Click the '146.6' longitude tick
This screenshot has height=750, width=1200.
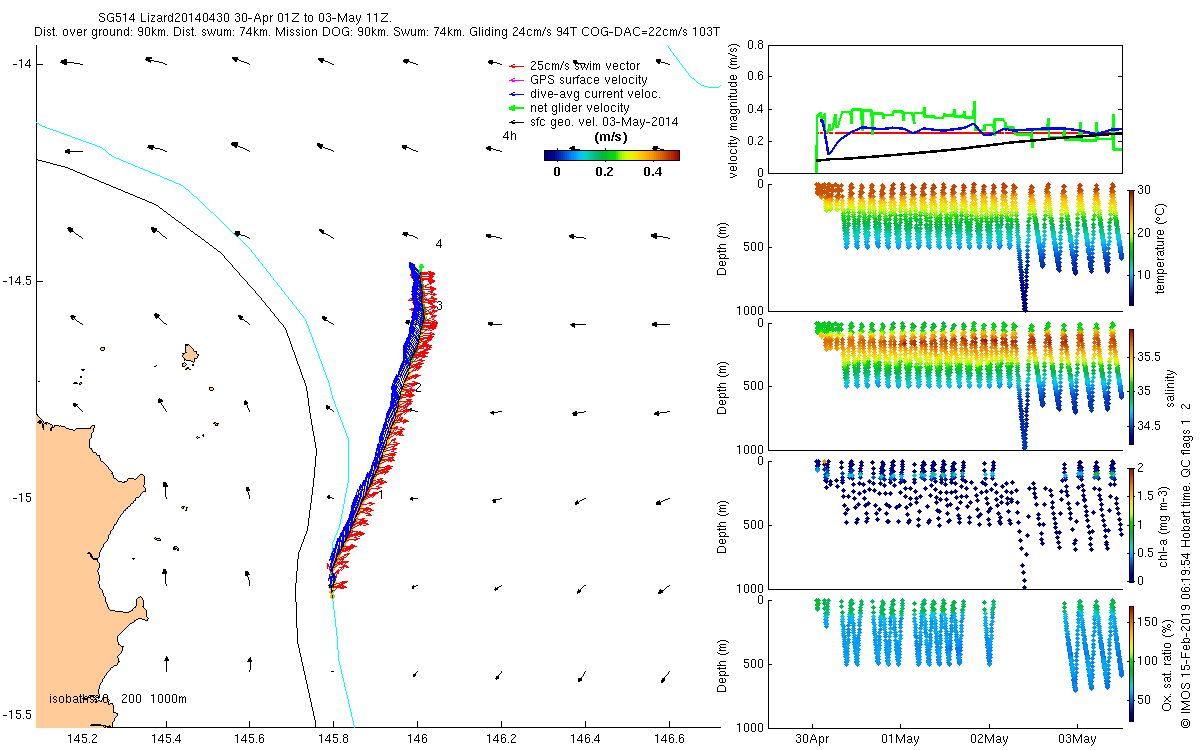coord(669,739)
